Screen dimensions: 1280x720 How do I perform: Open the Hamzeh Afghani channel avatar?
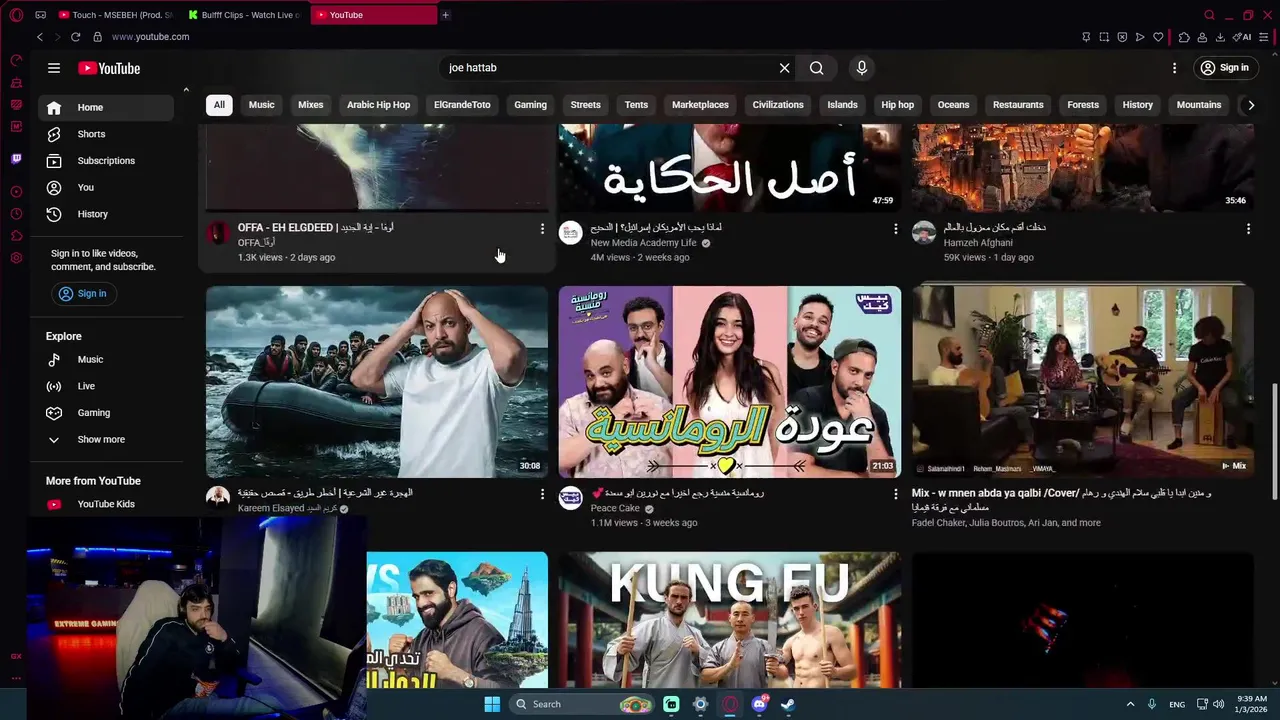pyautogui.click(x=924, y=233)
